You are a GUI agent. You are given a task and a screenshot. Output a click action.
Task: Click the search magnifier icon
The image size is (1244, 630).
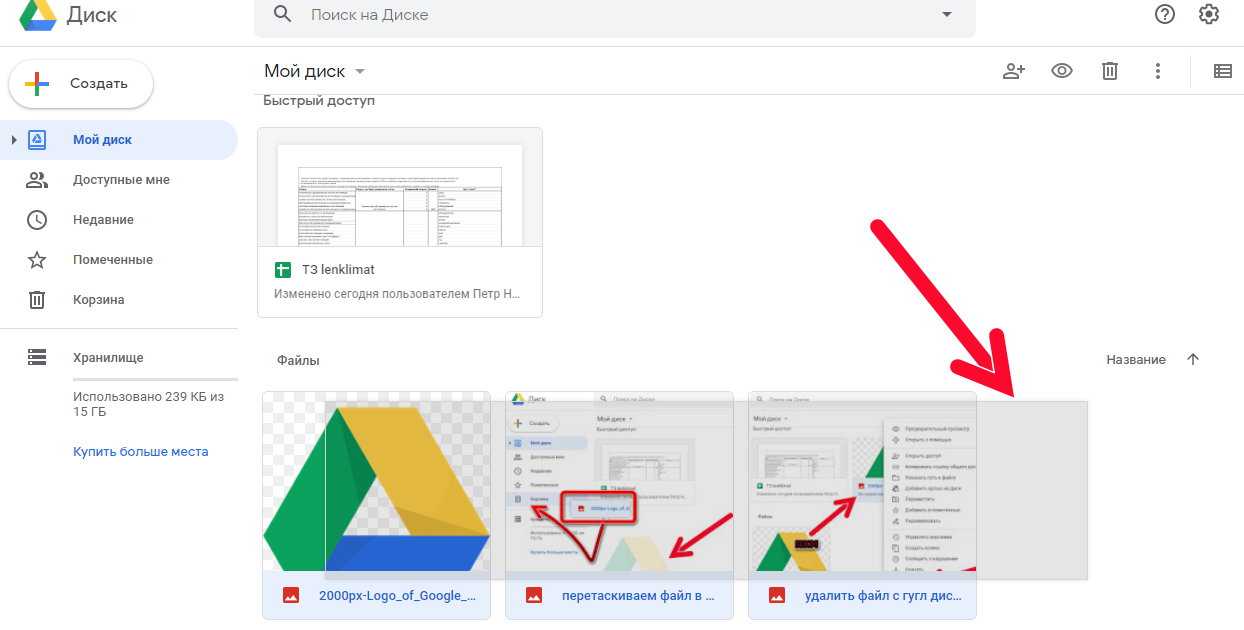coord(283,14)
